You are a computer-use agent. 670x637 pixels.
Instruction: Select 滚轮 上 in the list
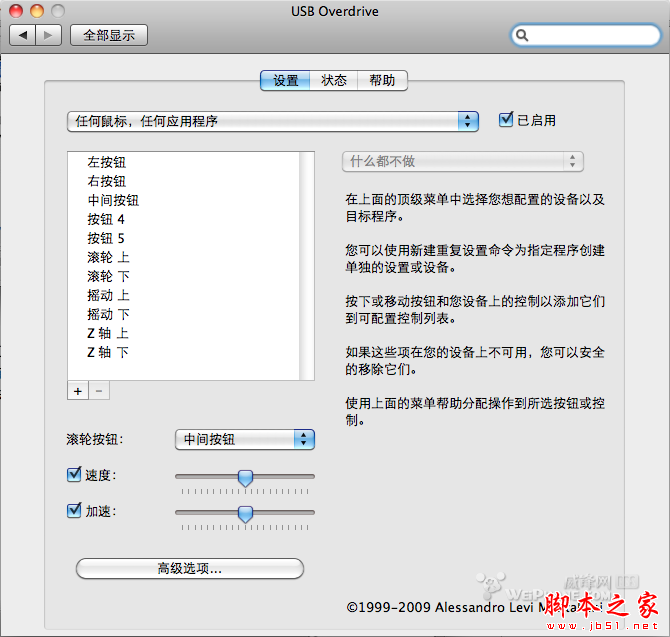coord(184,257)
